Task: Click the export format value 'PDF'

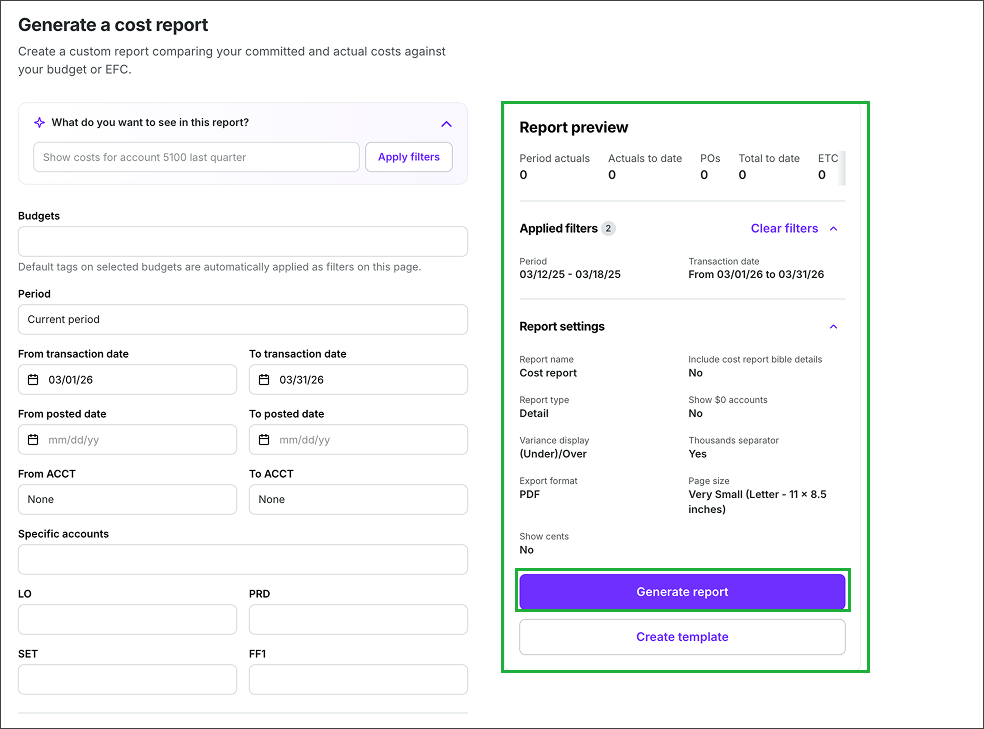Action: [x=530, y=494]
